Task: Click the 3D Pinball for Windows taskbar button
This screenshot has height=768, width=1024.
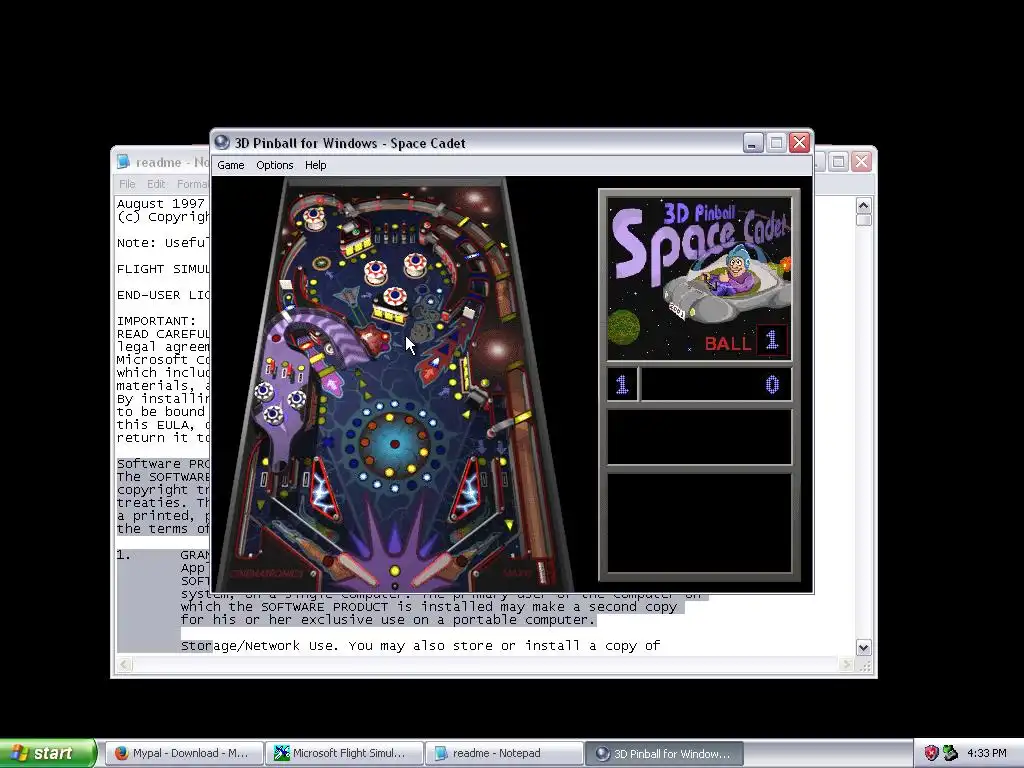Action: point(664,753)
